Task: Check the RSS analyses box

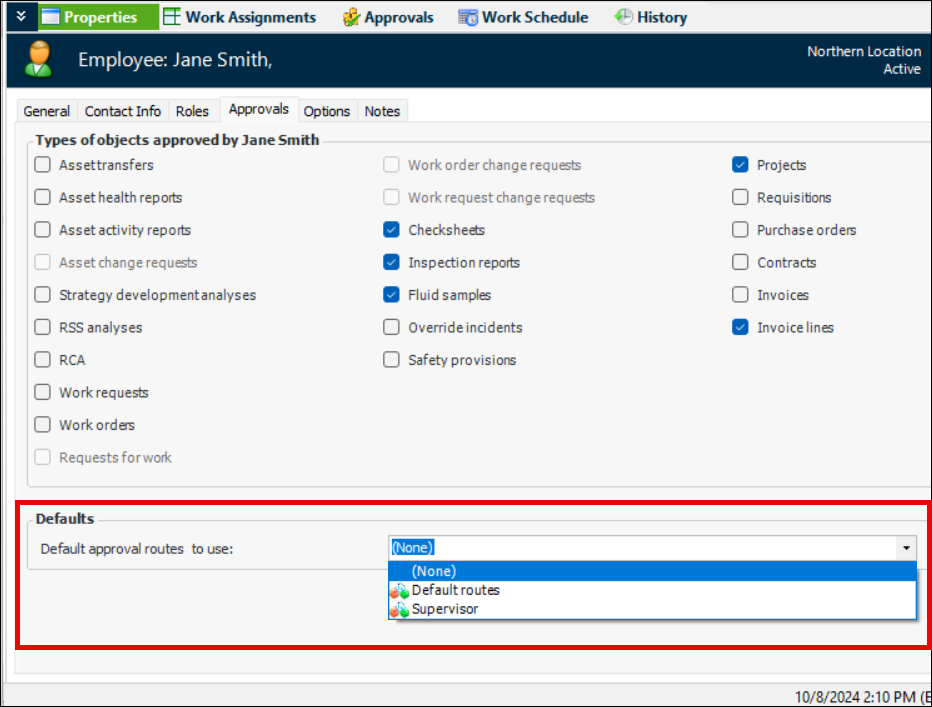Action: click(42, 327)
